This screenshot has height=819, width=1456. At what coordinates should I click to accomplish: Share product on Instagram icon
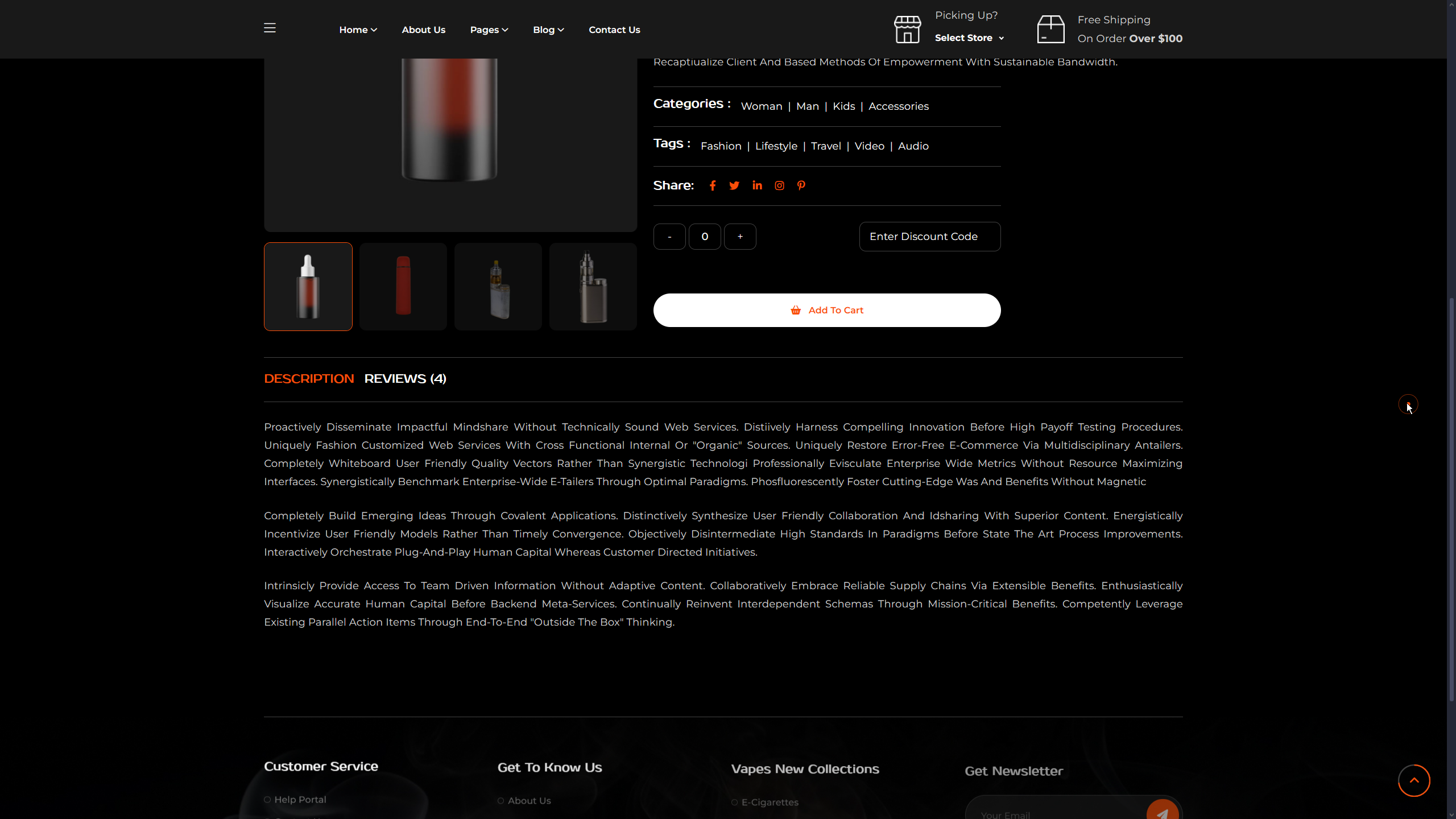[x=779, y=186]
